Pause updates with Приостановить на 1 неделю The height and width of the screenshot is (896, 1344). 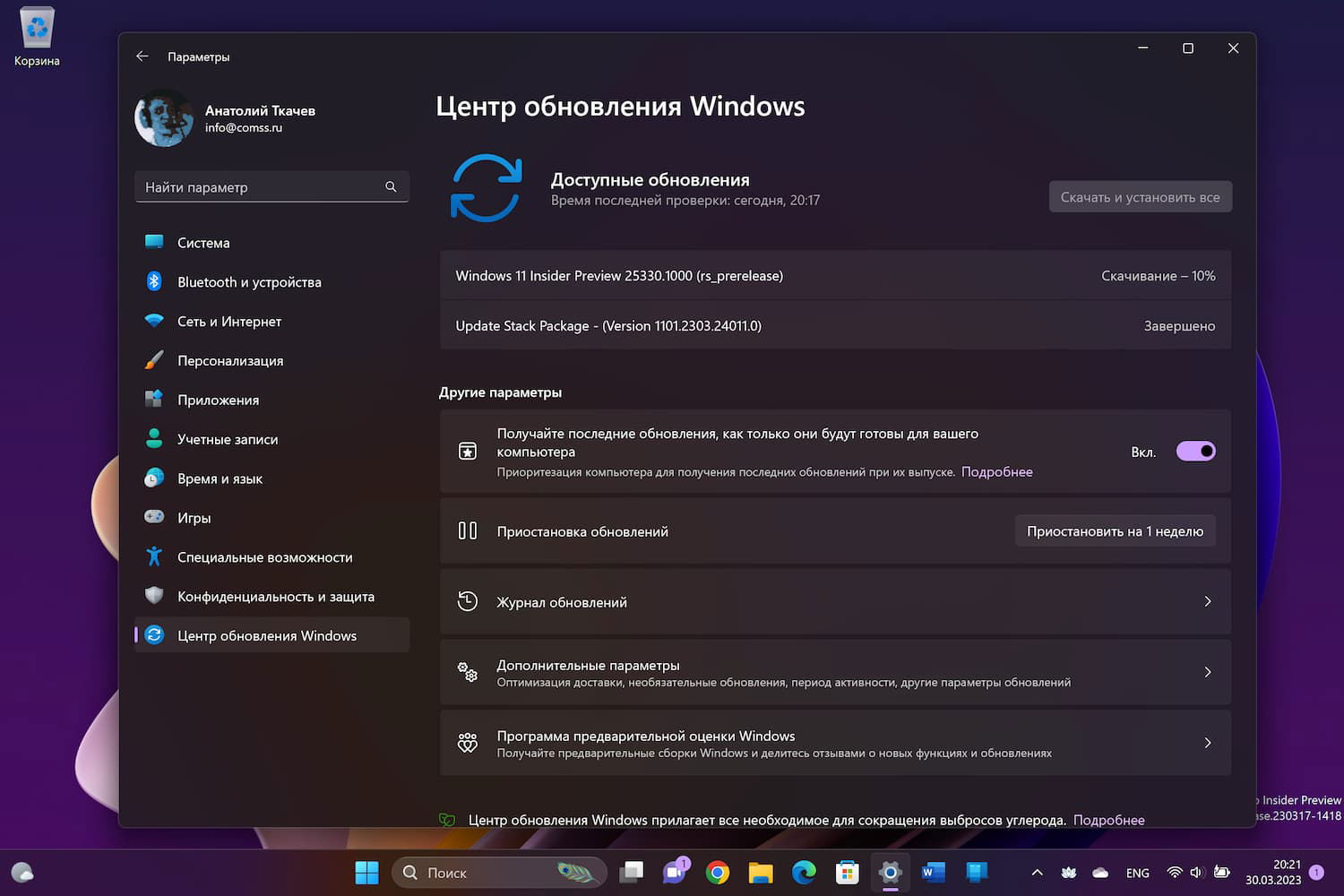pos(1114,530)
